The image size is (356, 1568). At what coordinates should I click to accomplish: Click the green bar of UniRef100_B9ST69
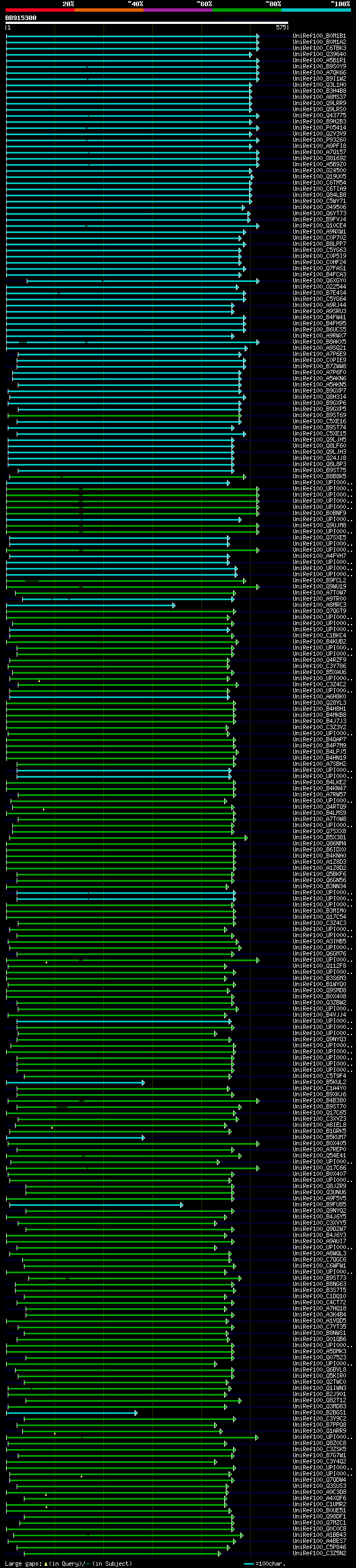[125, 415]
